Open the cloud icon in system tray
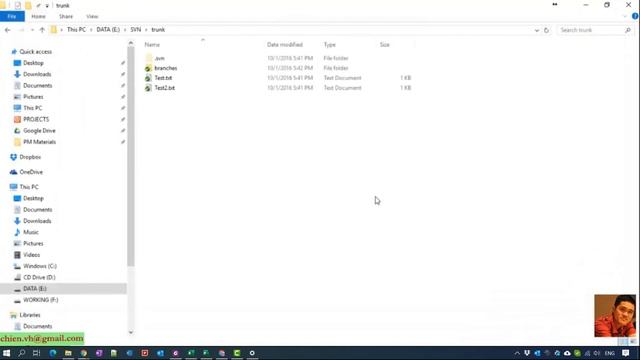 click(x=567, y=353)
